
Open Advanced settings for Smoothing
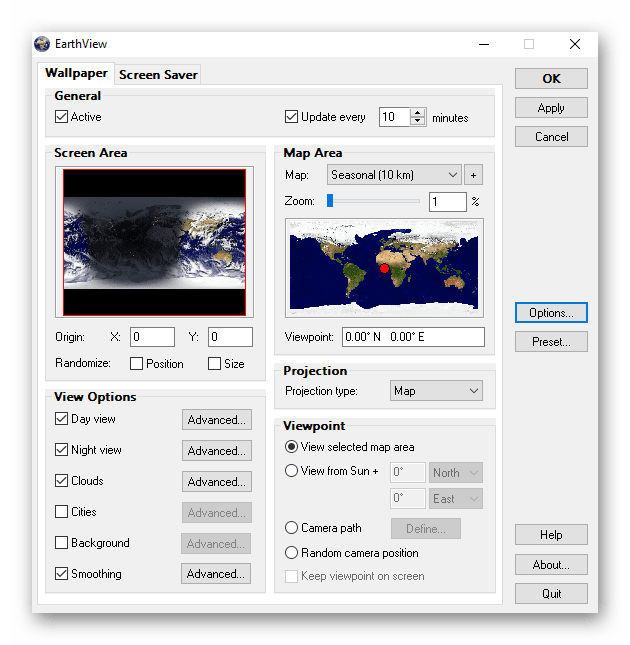pos(216,573)
